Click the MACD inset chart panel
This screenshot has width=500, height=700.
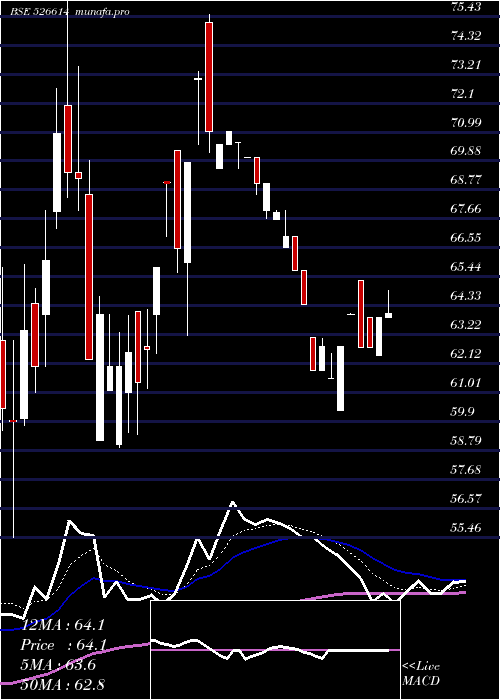tap(275, 650)
